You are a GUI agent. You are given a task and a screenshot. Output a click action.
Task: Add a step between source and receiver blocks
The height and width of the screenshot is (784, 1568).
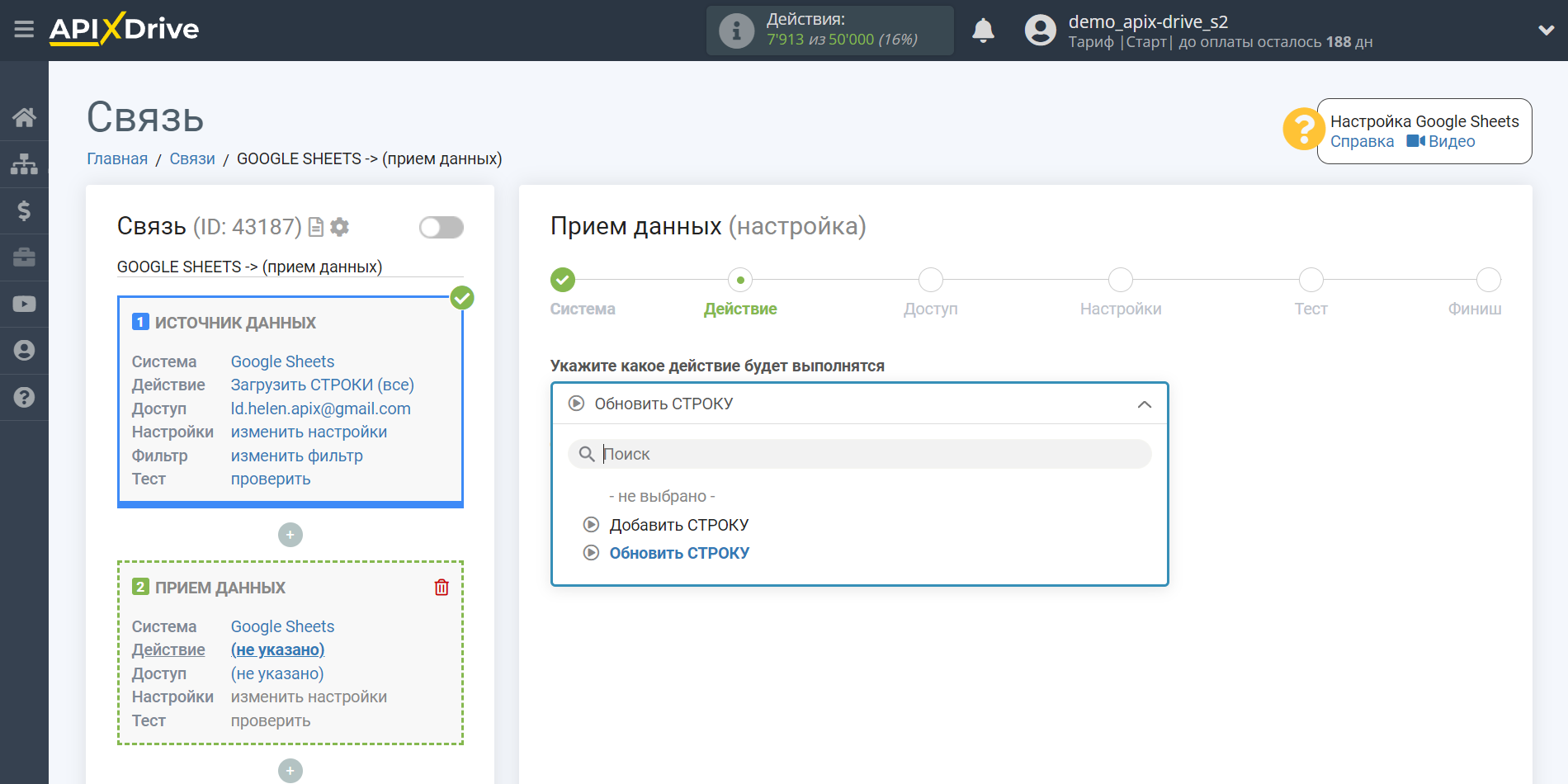pos(290,535)
